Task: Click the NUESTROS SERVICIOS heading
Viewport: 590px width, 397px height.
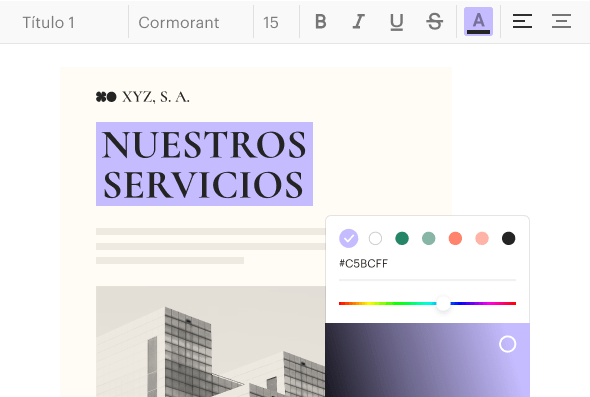Action: point(204,164)
